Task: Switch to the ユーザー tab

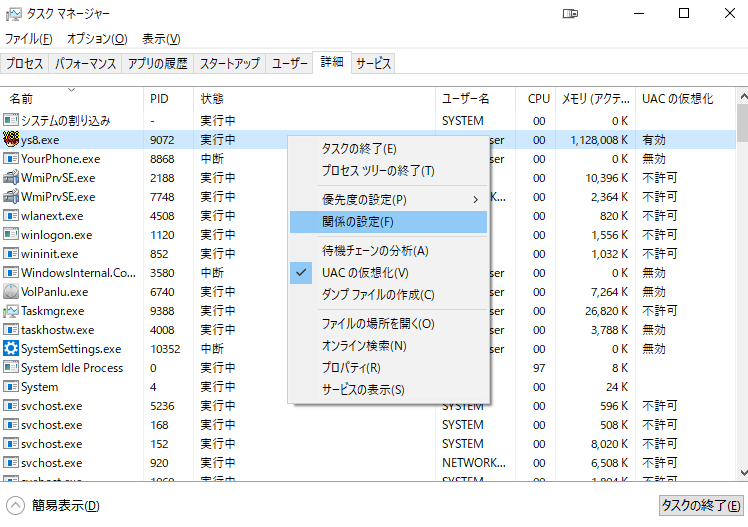Action: (x=289, y=63)
